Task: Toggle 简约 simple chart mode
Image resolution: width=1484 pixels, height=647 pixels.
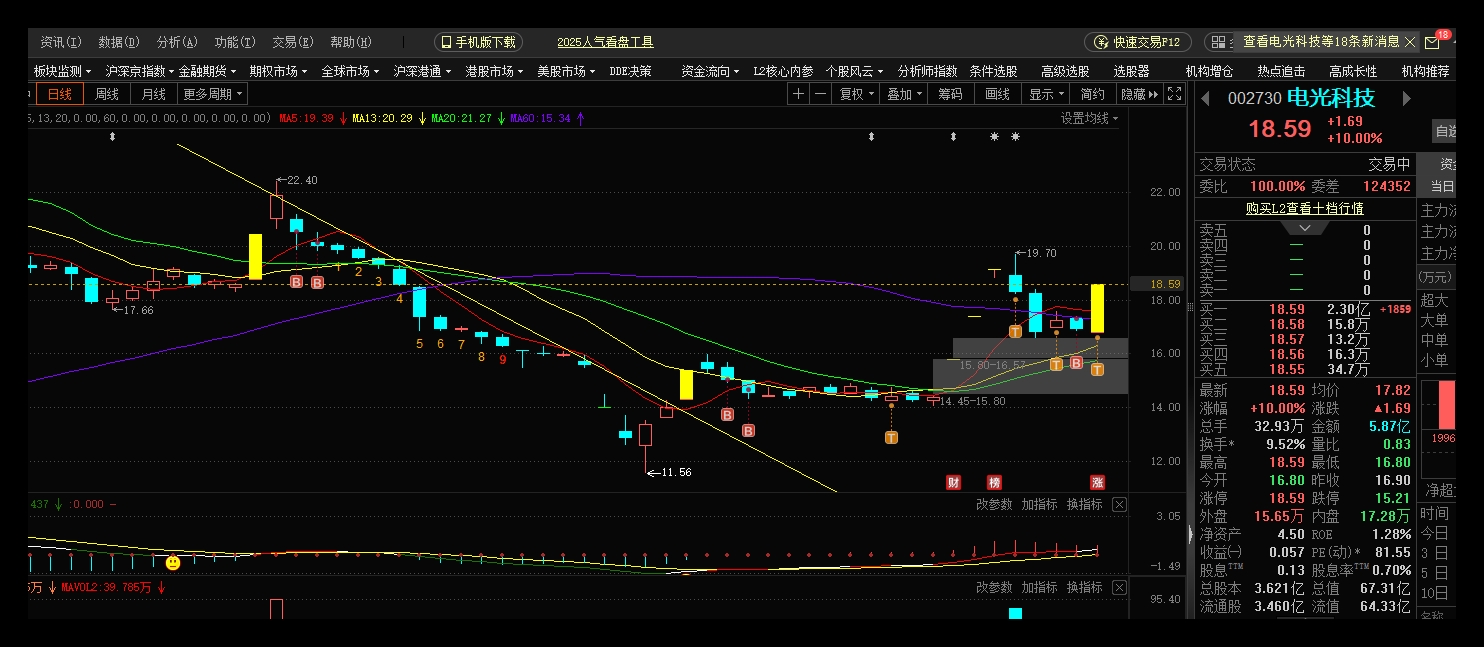Action: tap(1093, 94)
